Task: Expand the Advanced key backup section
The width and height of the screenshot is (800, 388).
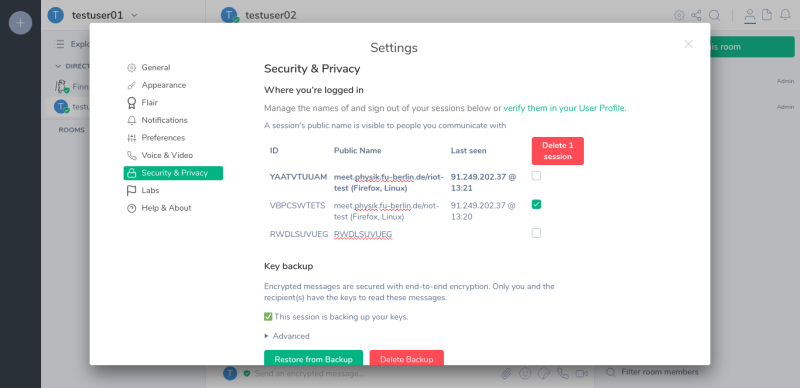Action: 287,336
